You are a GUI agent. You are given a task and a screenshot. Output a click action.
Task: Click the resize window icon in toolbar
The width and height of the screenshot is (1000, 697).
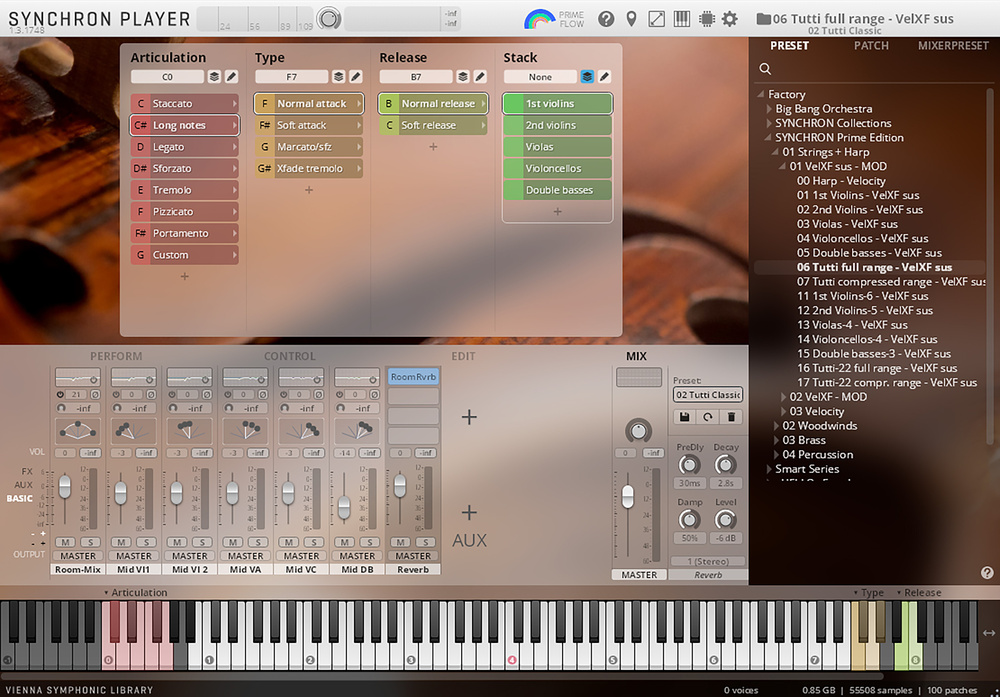[x=656, y=19]
